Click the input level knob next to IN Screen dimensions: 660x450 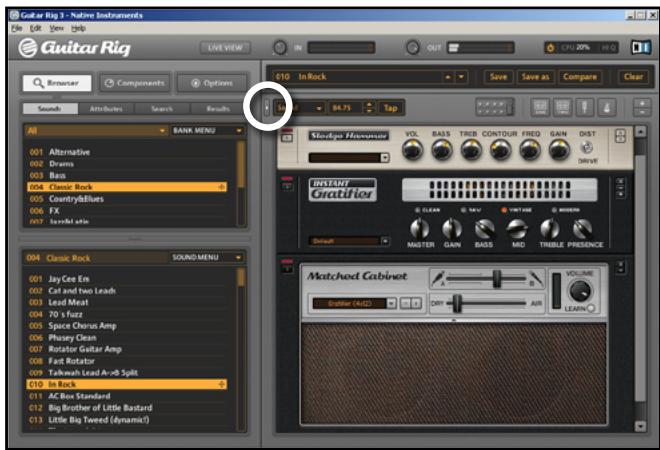pyautogui.click(x=280, y=48)
